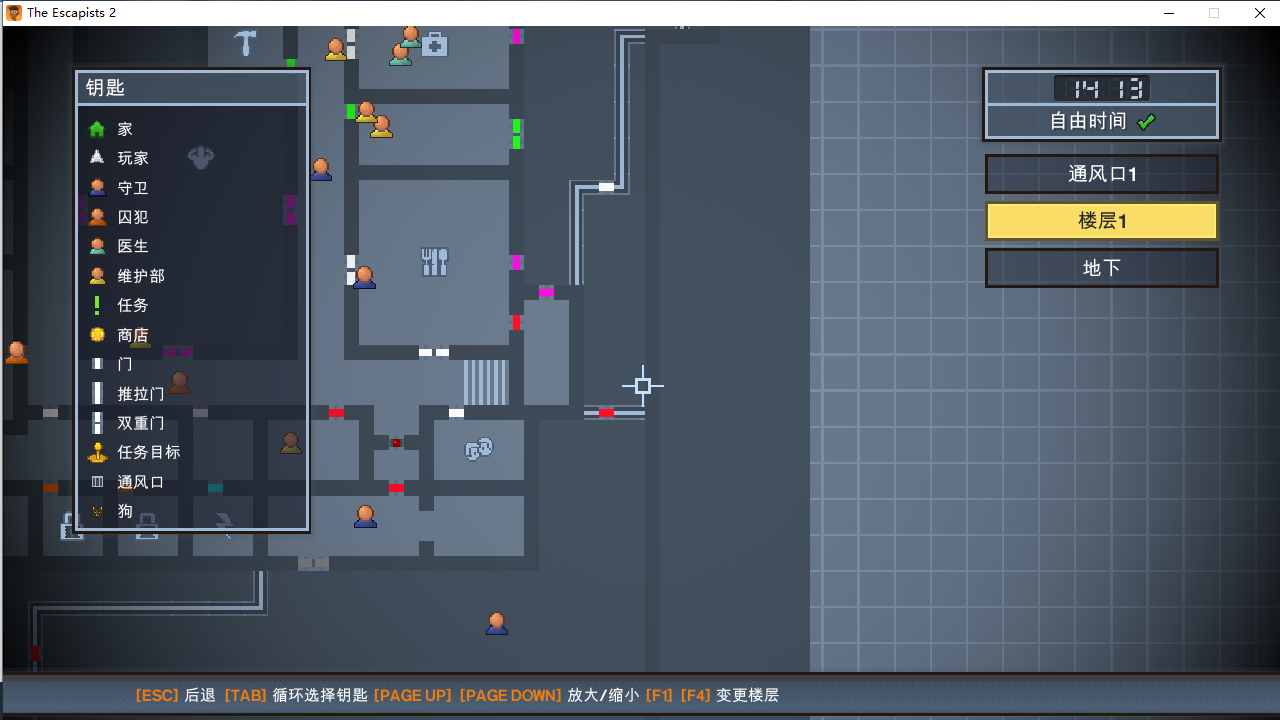The image size is (1280, 720).
Task: Minimize the The Escapists 2 window
Action: click(1168, 13)
